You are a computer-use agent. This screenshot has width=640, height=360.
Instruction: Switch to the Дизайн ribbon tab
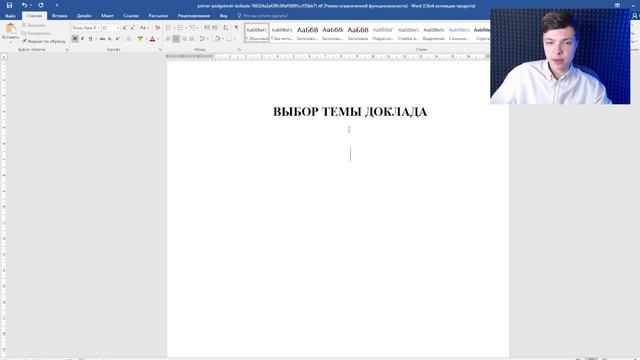click(x=84, y=16)
